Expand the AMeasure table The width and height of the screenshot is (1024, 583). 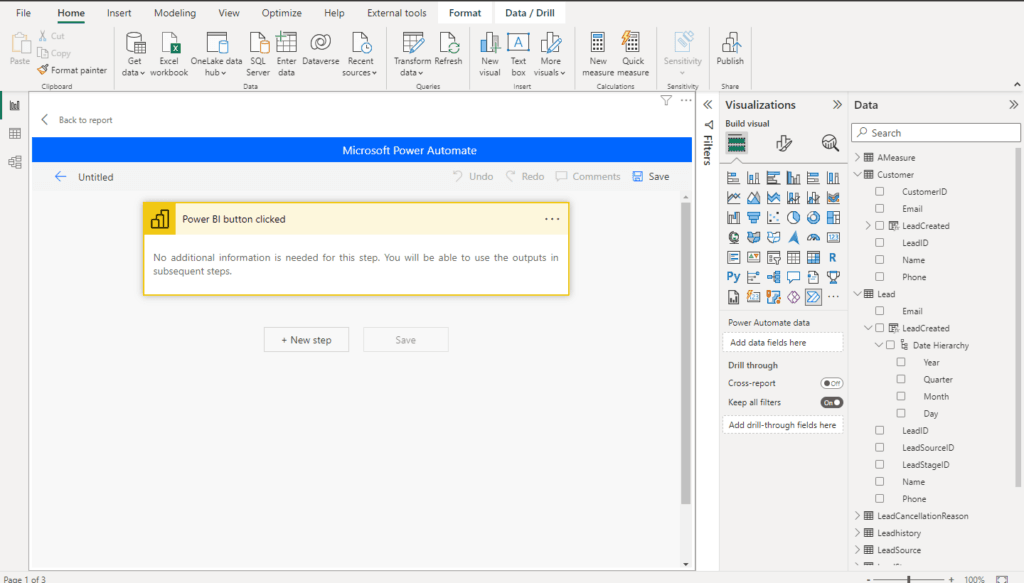(x=857, y=157)
